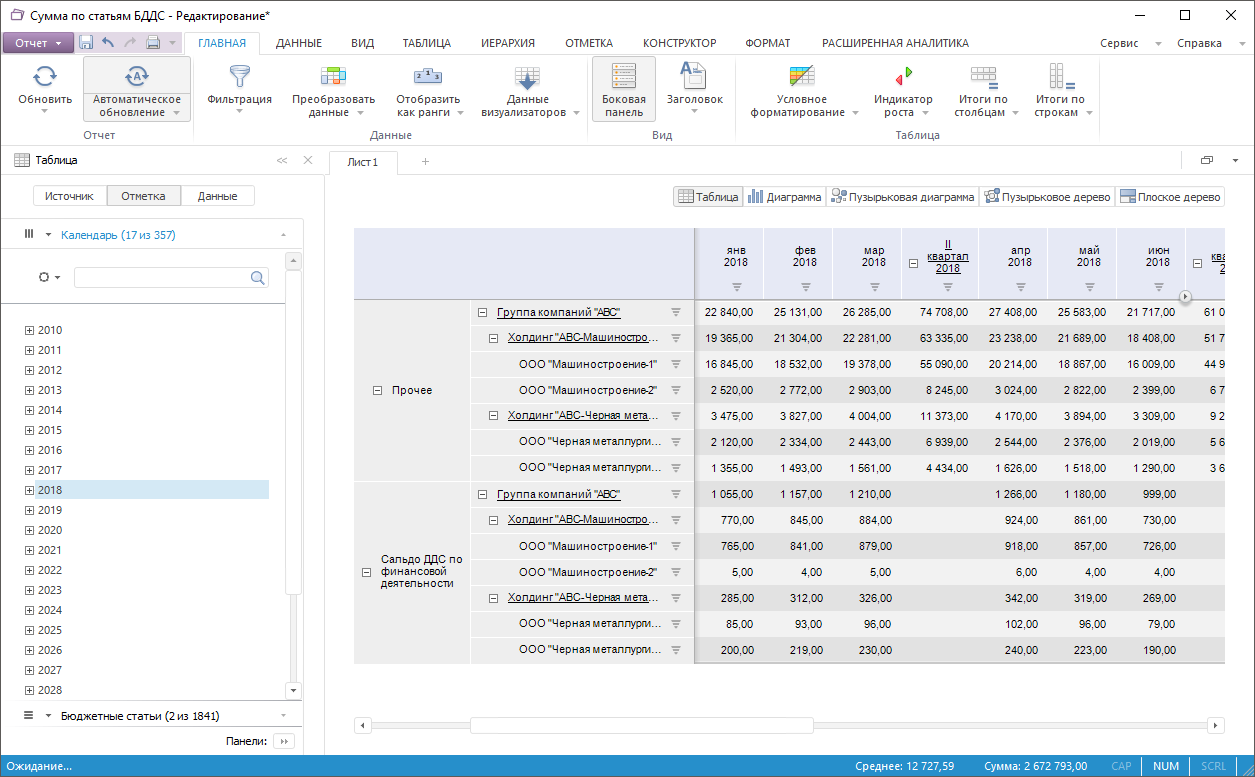Select the Пузырьковое дерево view button
The height and width of the screenshot is (777, 1255).
[x=1047, y=197]
